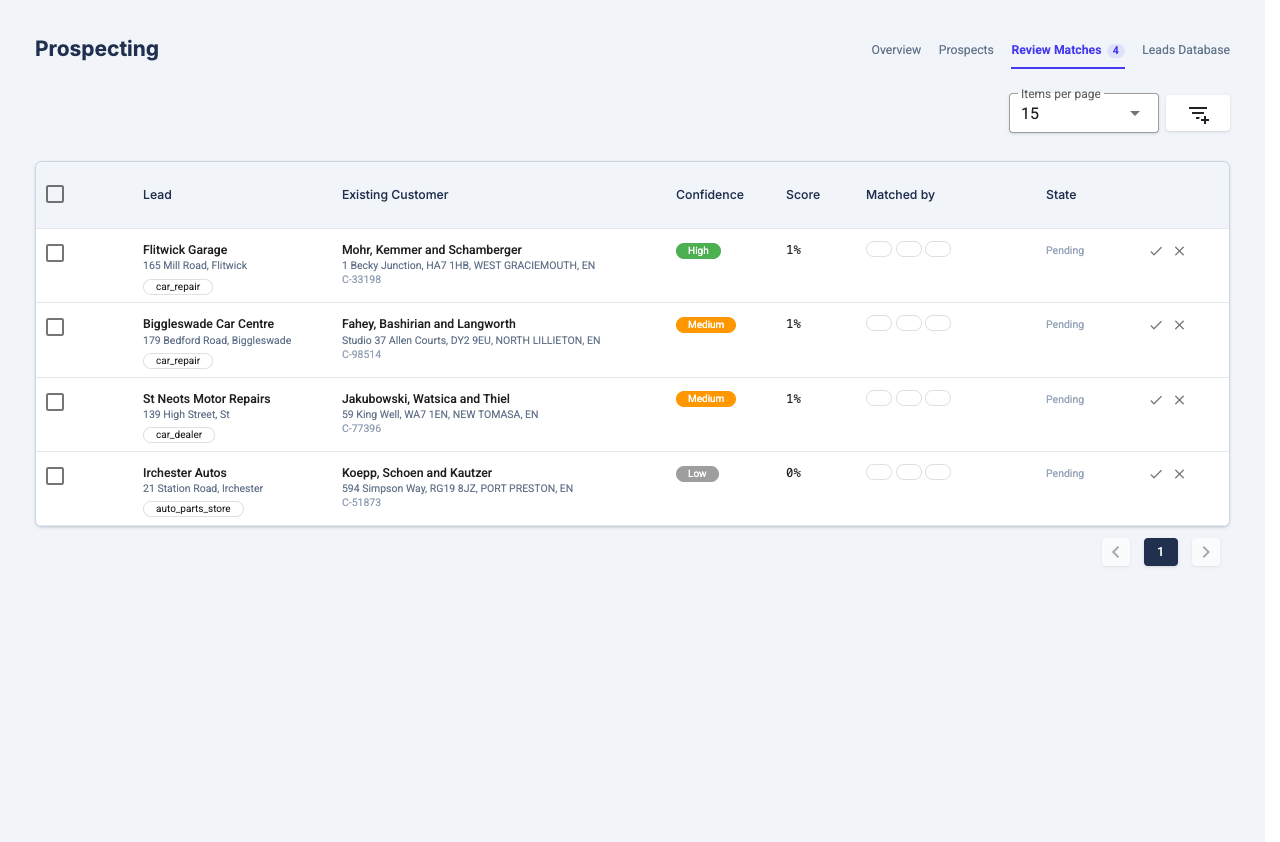
Task: Reject the Irchester Autos match
Action: pos(1180,474)
